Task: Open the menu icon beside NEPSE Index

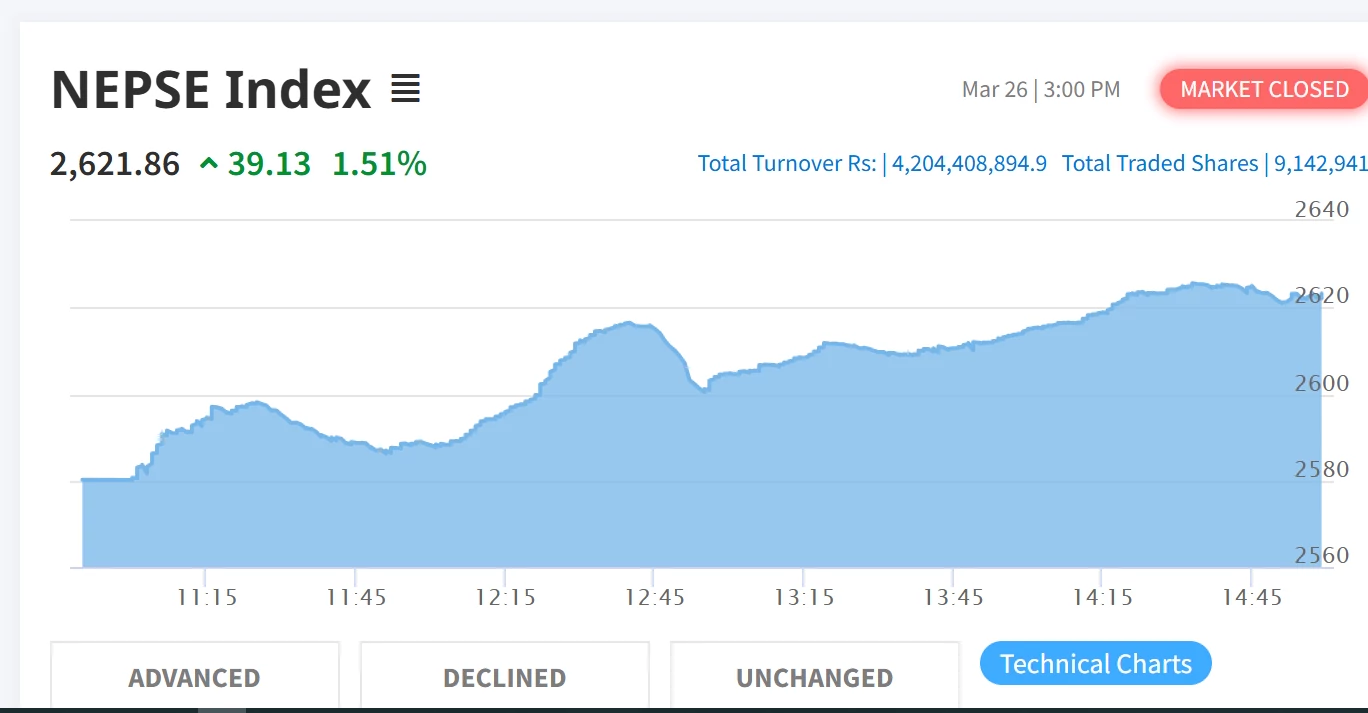Action: [x=405, y=89]
